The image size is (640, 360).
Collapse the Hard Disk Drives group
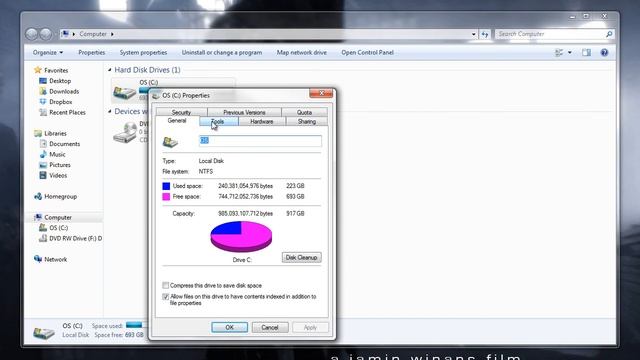[110, 70]
